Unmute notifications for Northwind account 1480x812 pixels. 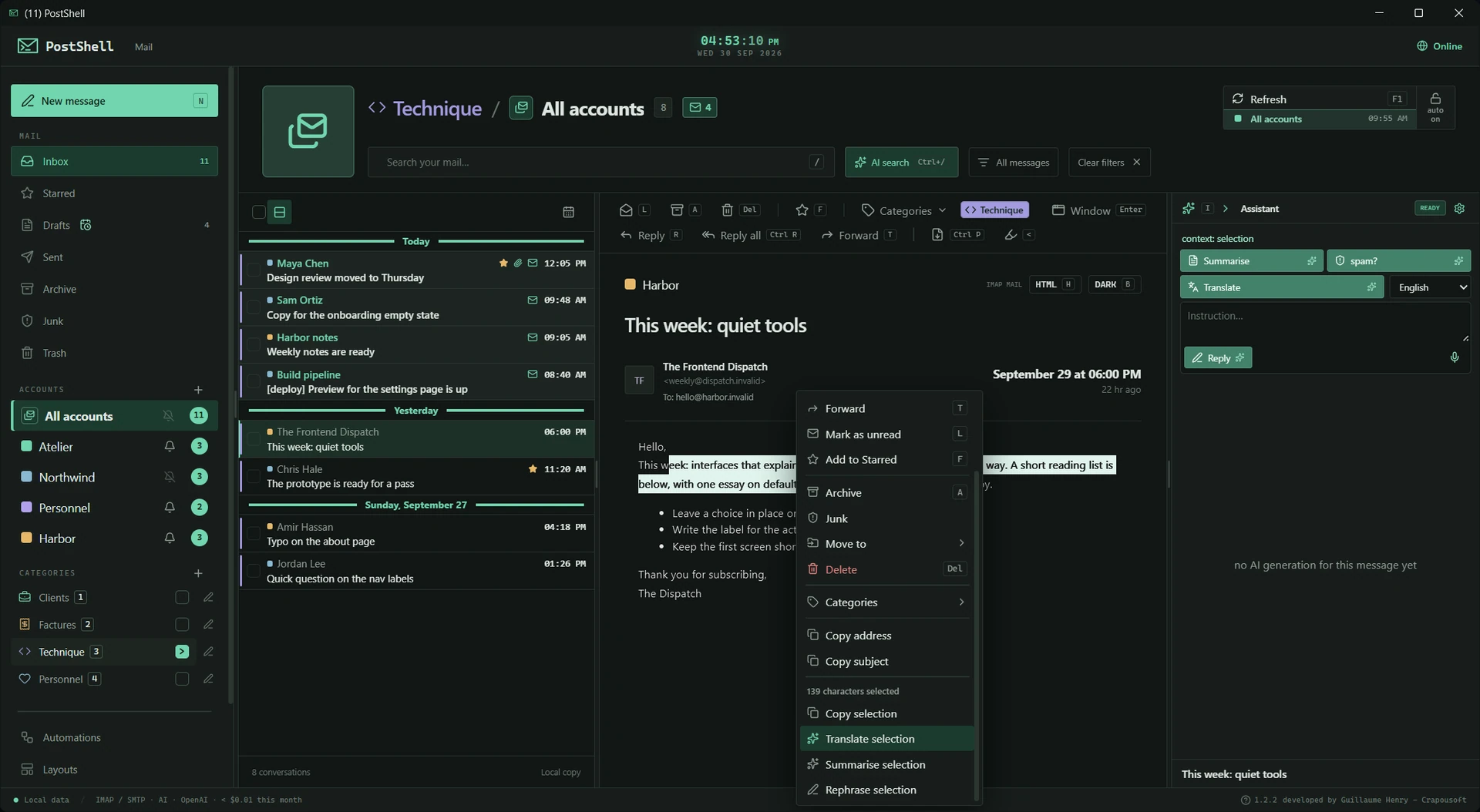(x=170, y=478)
